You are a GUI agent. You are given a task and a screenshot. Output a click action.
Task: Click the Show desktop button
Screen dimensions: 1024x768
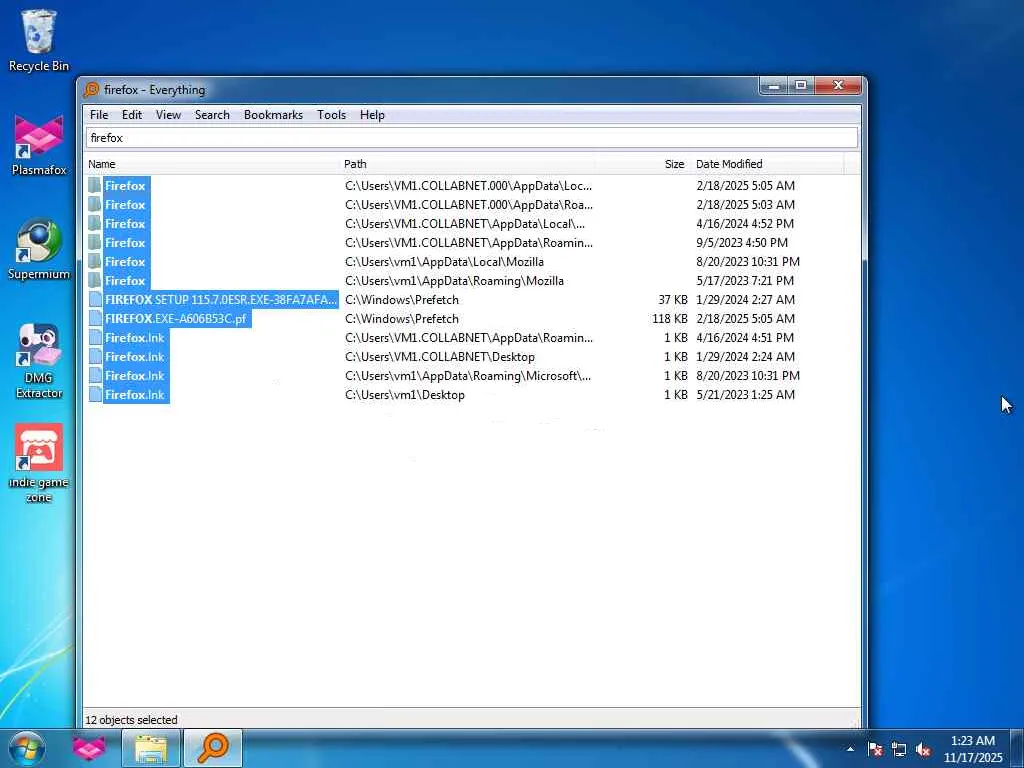point(1018,749)
